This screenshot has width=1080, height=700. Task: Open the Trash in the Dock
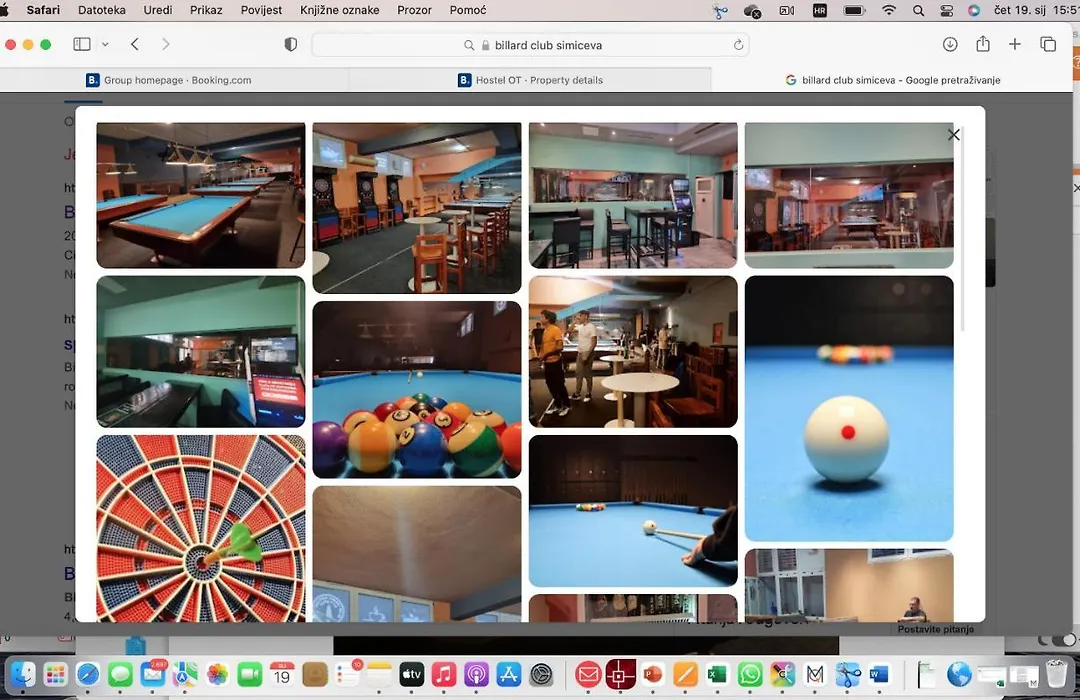1056,674
